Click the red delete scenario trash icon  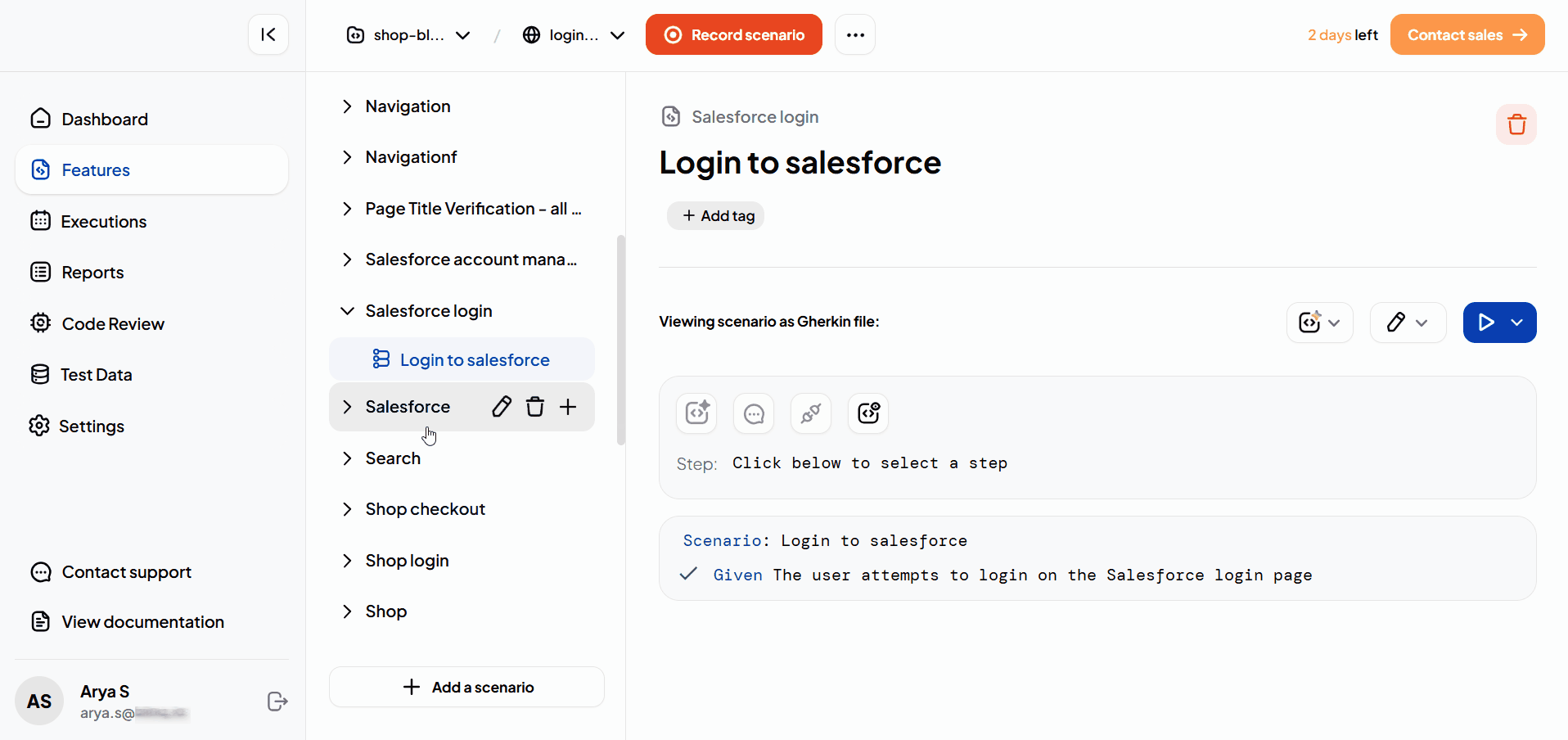pyautogui.click(x=1516, y=124)
